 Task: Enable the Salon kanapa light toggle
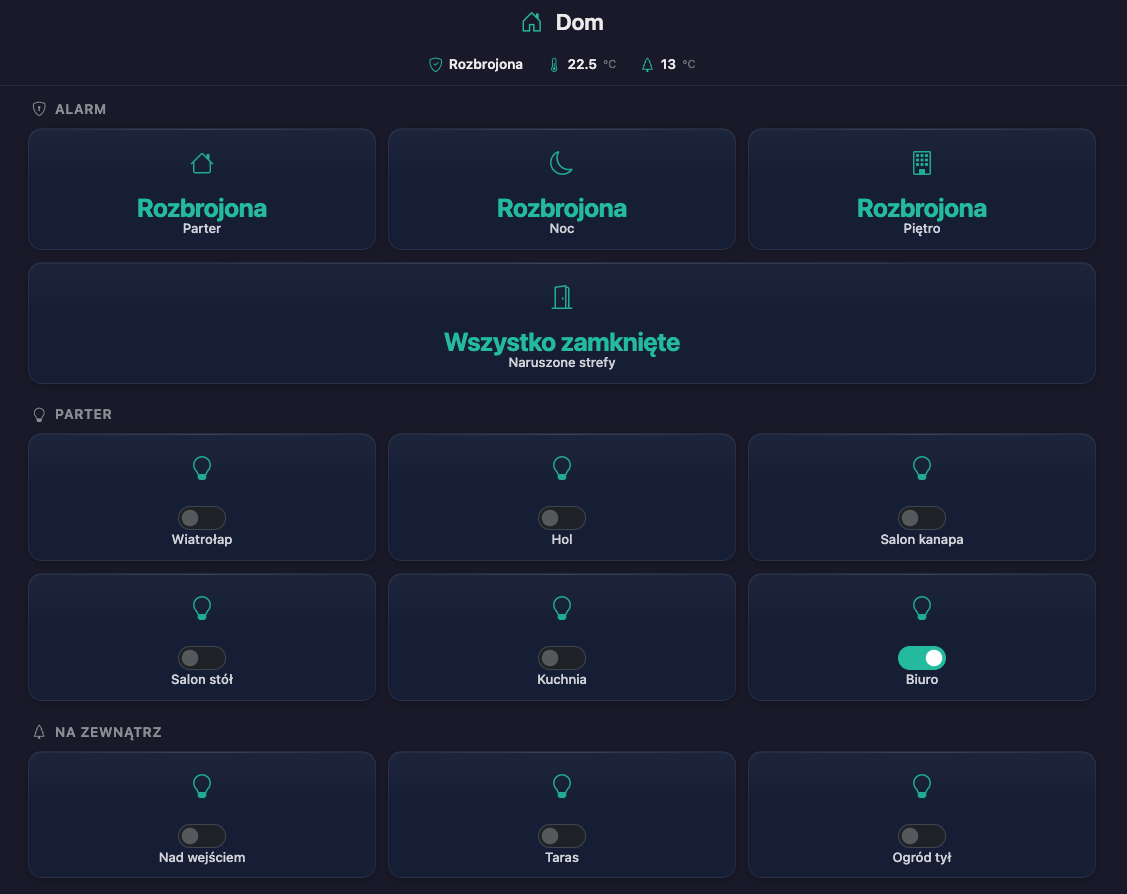[x=921, y=518]
